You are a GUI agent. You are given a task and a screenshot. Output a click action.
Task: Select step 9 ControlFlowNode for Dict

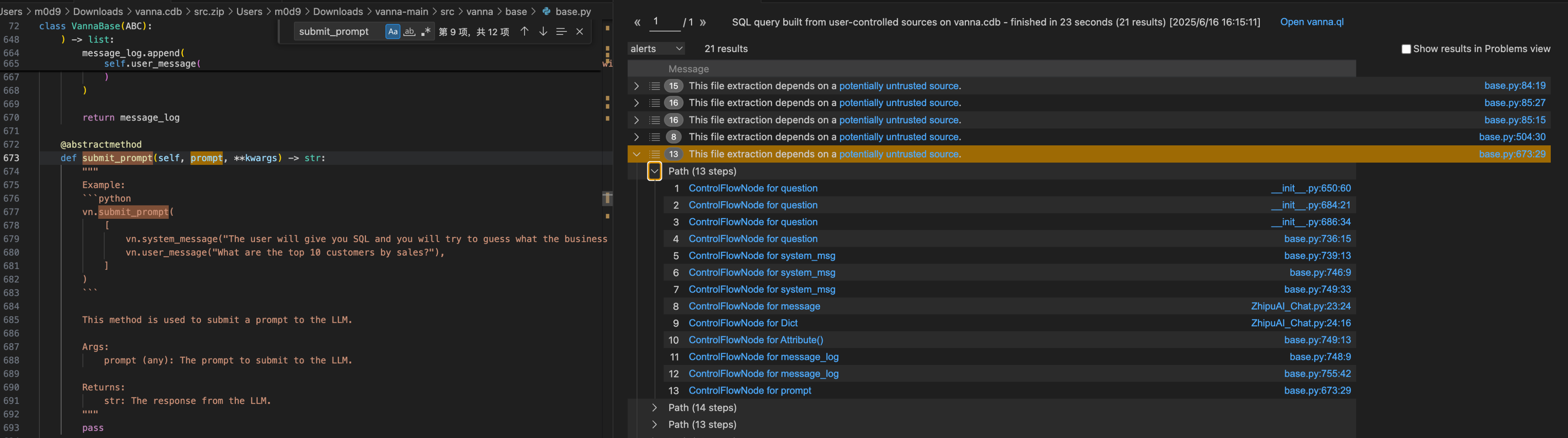point(743,323)
